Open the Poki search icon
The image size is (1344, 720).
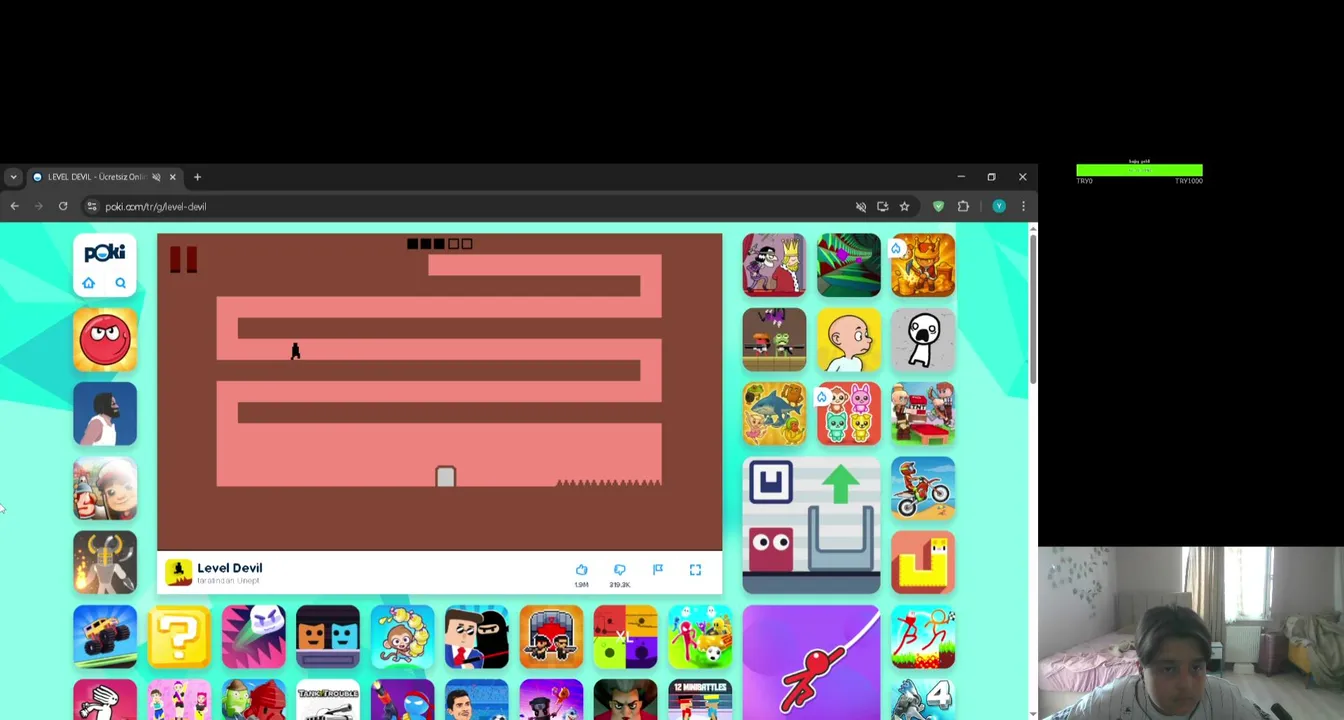pos(120,283)
